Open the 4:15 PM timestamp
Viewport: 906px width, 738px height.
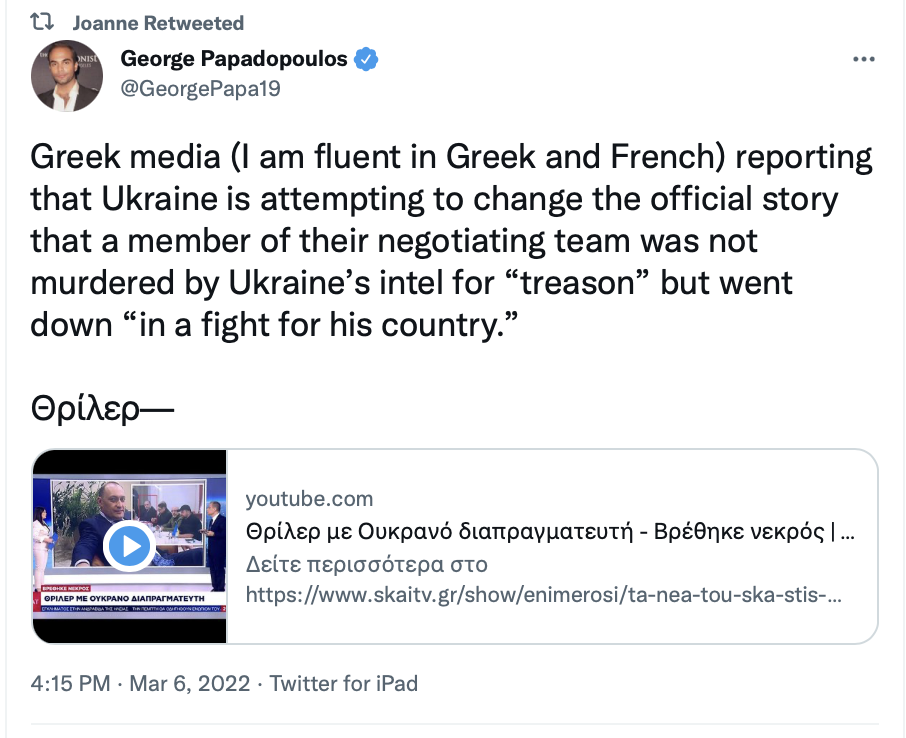(x=70, y=683)
